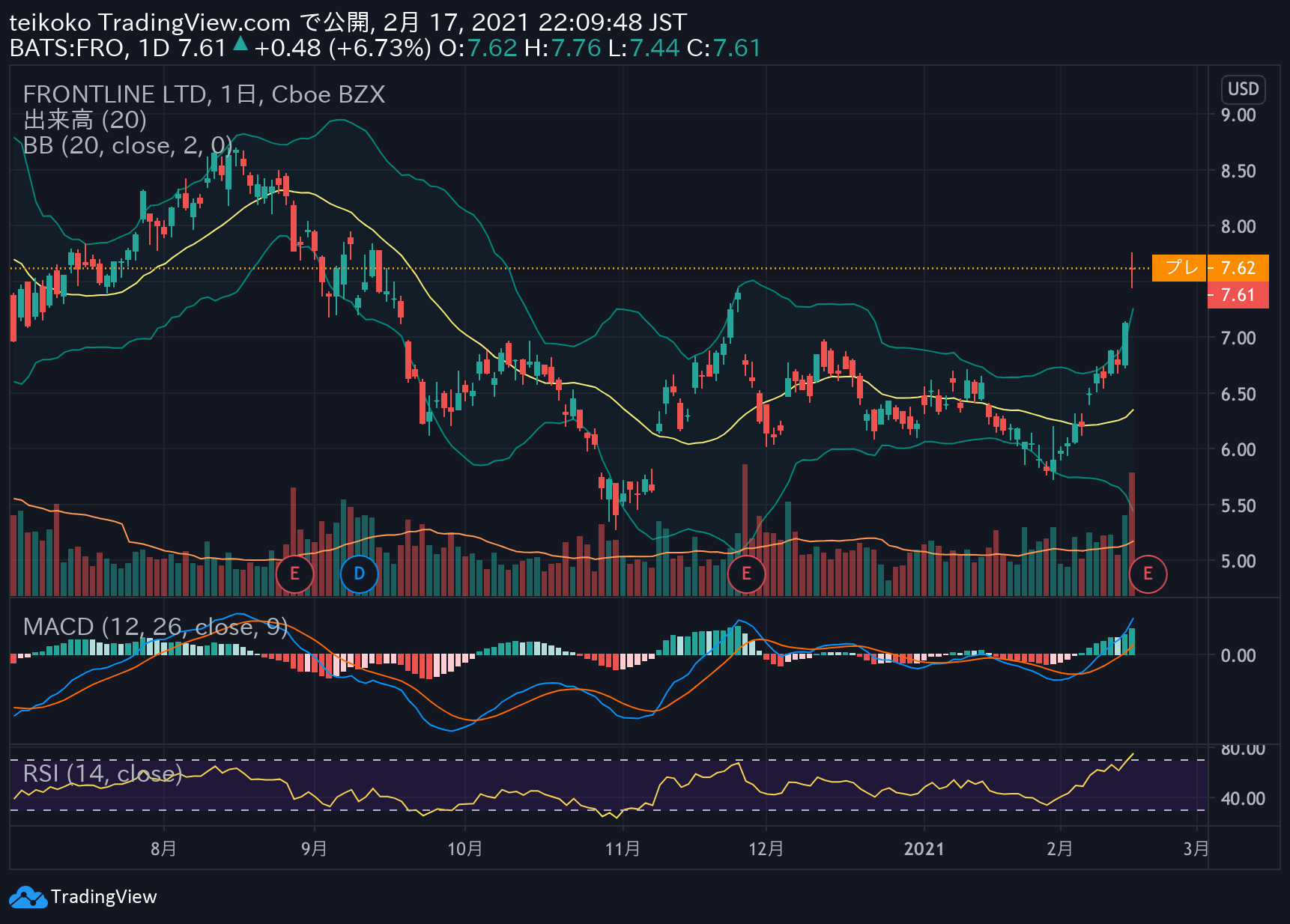This screenshot has height=924, width=1290.
Task: Click the red 7.61 last price label
Action: coord(1238,295)
